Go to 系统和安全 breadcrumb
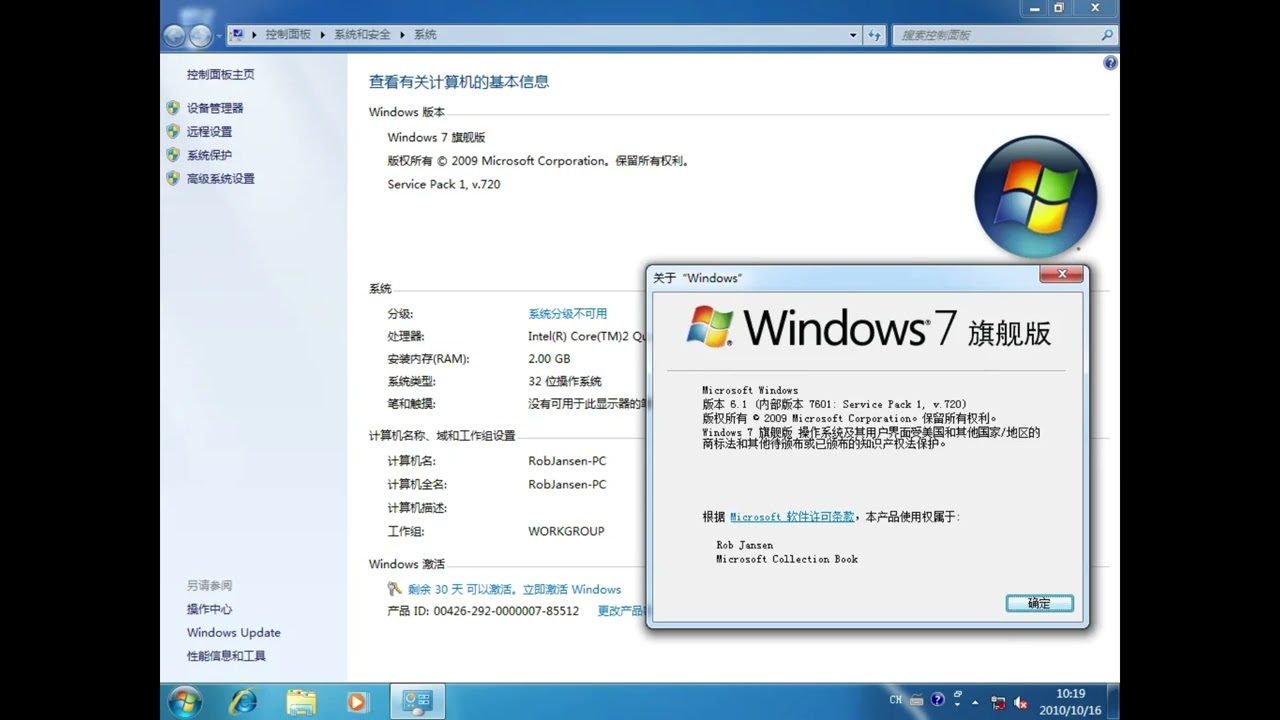Screen dimensions: 1280x720 [x=362, y=35]
